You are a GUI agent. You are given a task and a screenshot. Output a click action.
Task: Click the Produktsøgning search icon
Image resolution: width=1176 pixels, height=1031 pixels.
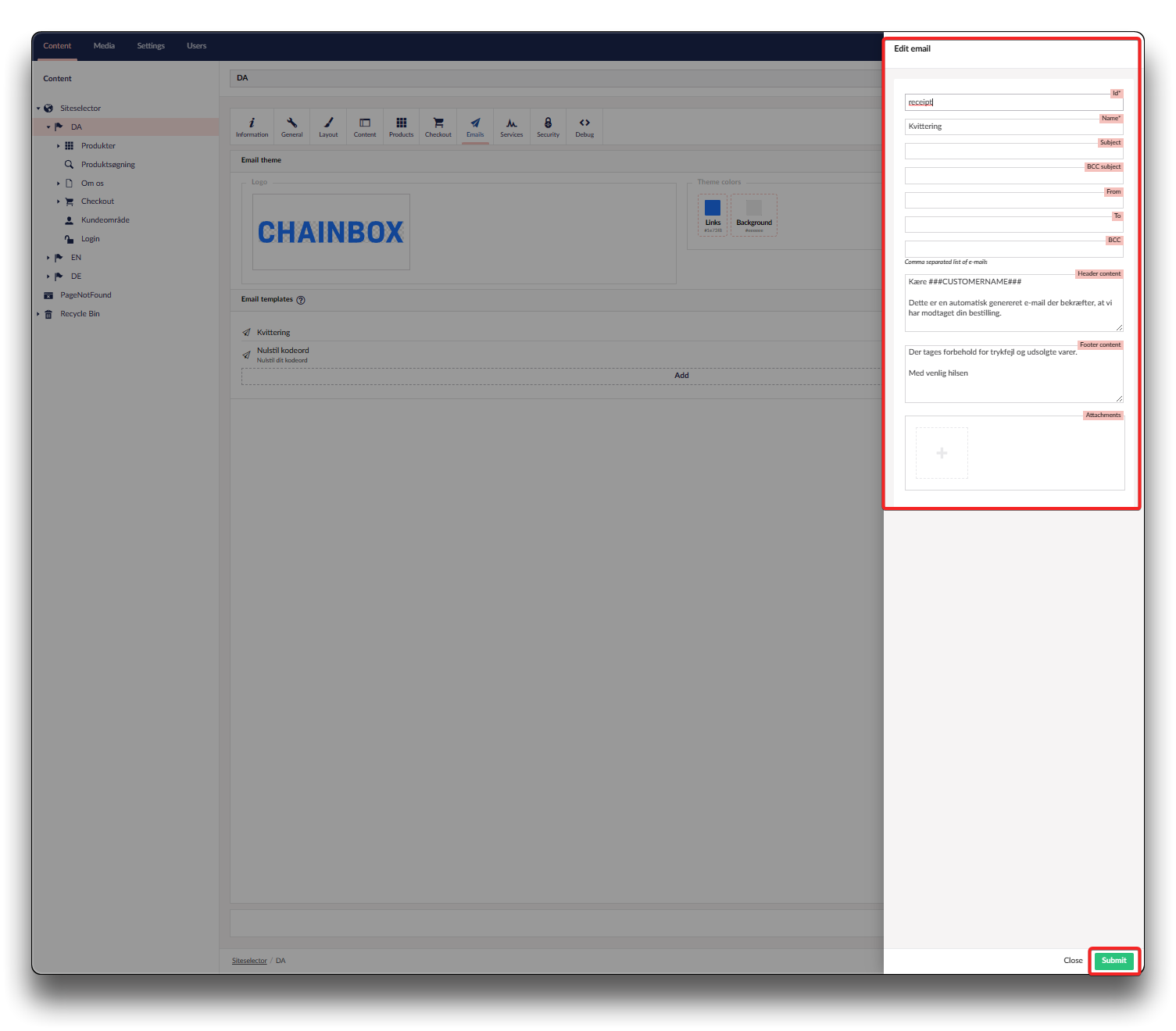69,165
